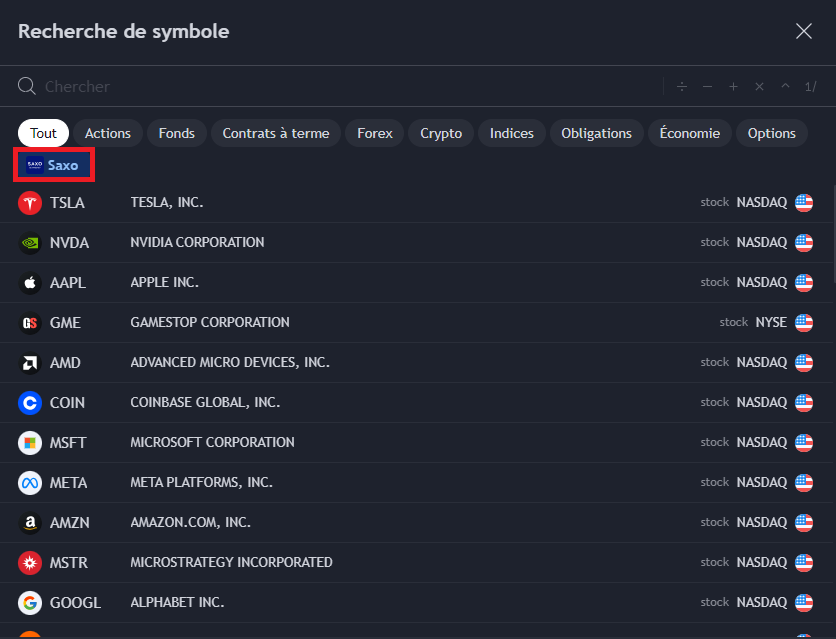
Task: Toggle the Saxo broker filter
Action: (x=54, y=165)
